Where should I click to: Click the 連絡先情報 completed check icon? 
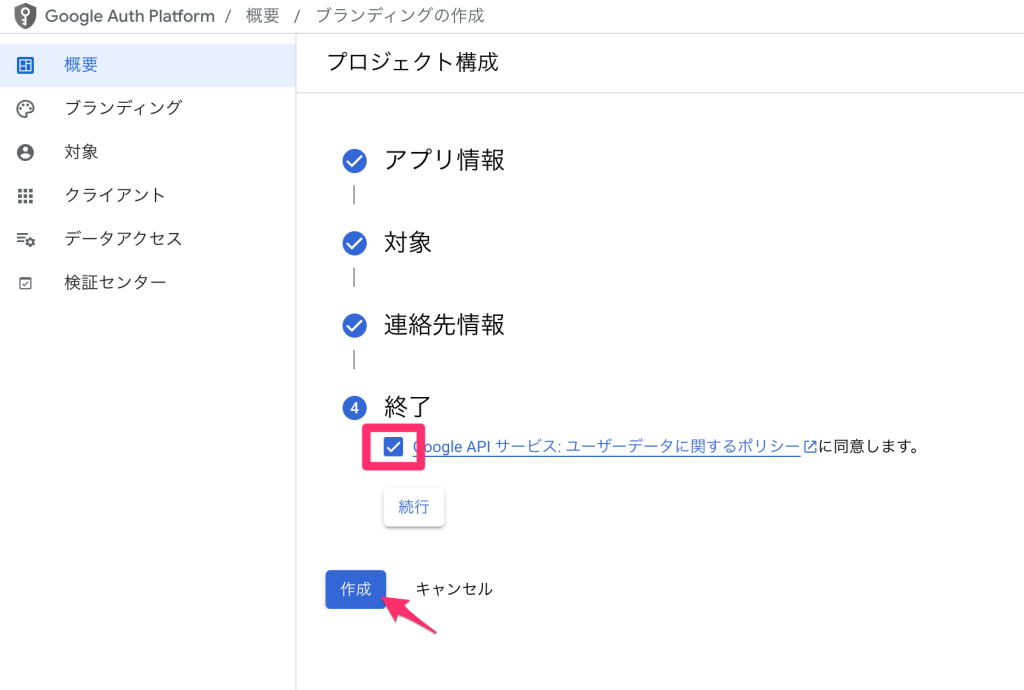(355, 325)
